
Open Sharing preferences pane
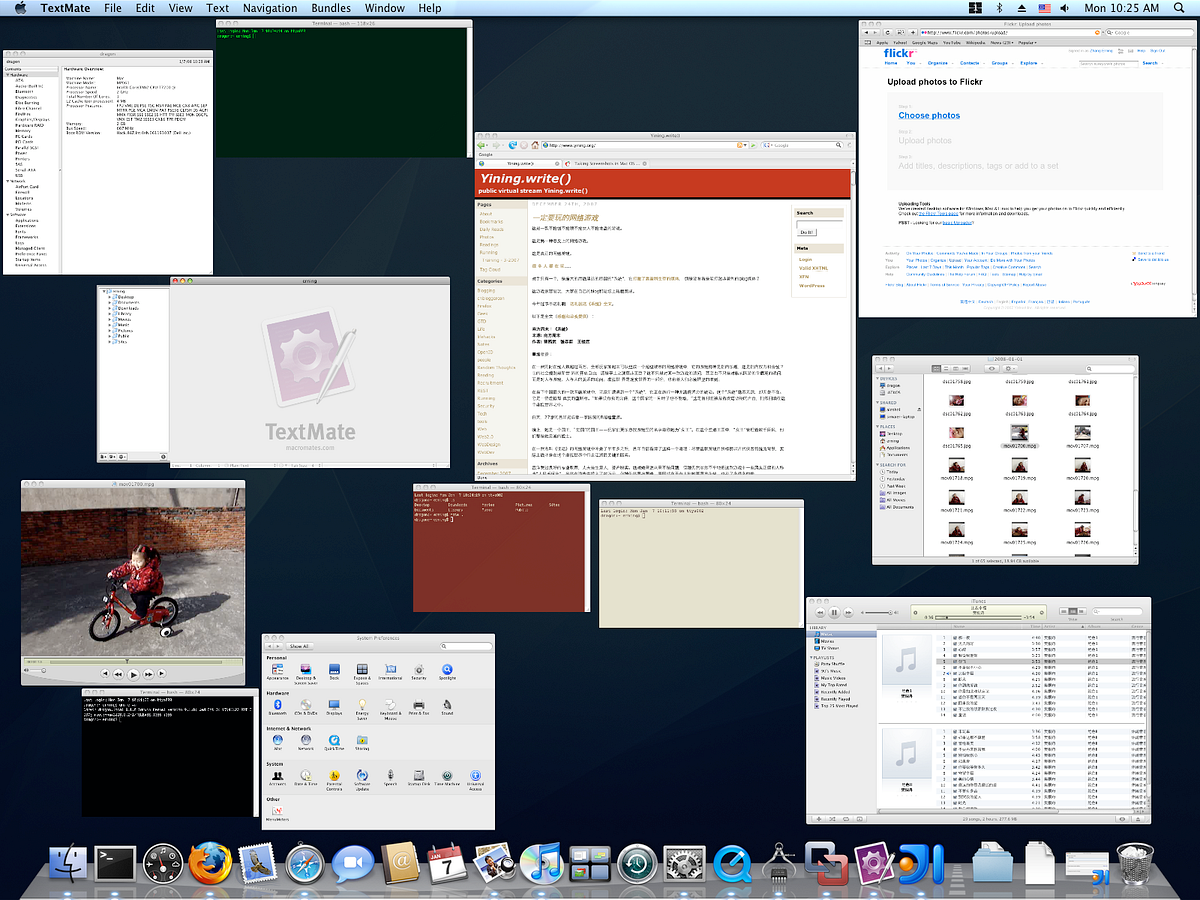click(x=362, y=743)
